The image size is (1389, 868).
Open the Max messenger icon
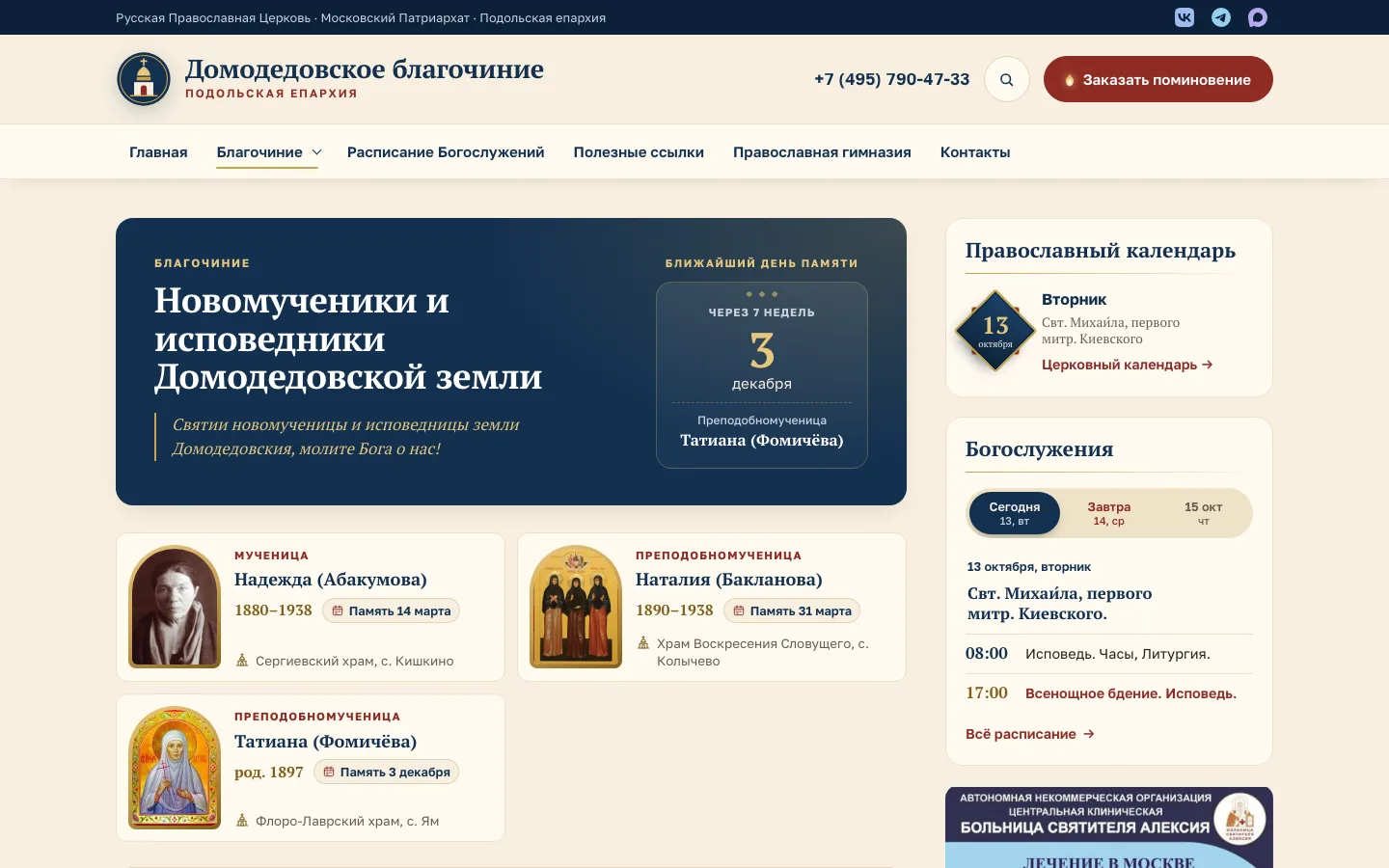(1258, 17)
